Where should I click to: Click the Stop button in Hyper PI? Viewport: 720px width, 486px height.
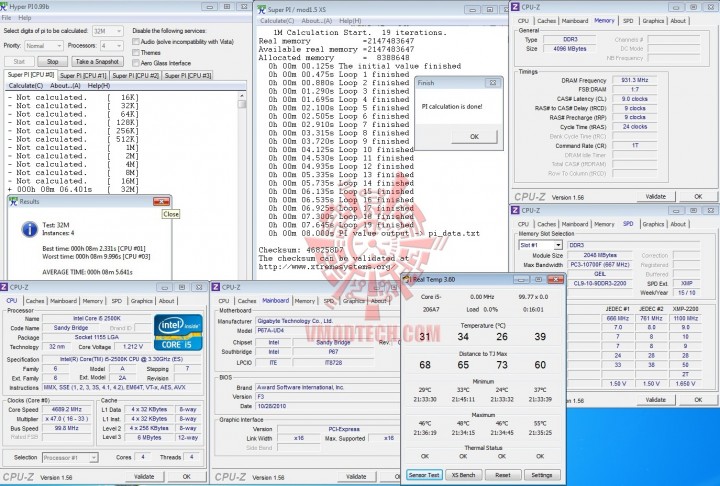click(x=52, y=62)
